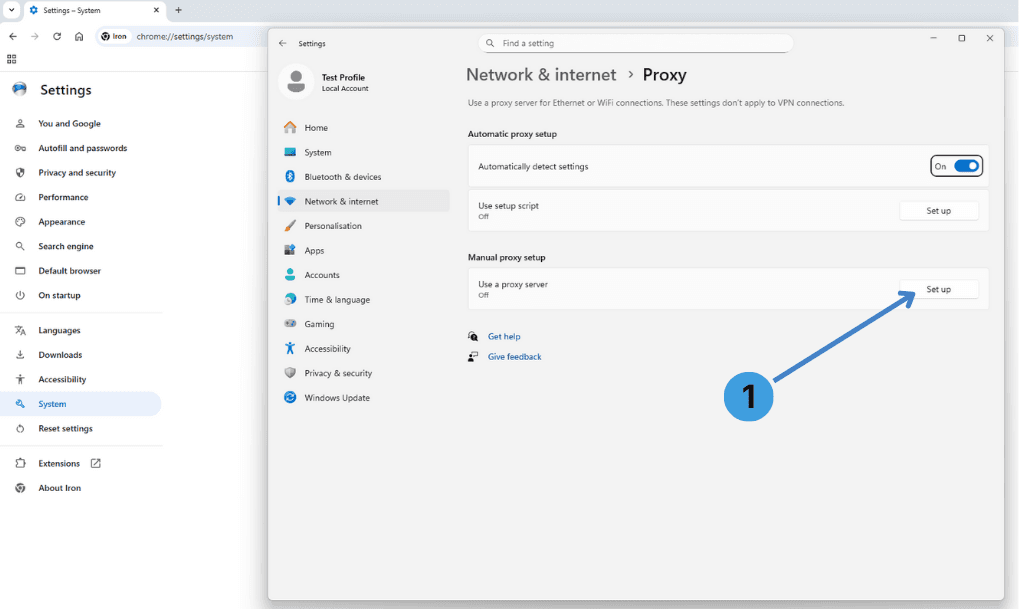Open Gaming in Windows Settings
This screenshot has height=609, width=1019.
point(363,324)
